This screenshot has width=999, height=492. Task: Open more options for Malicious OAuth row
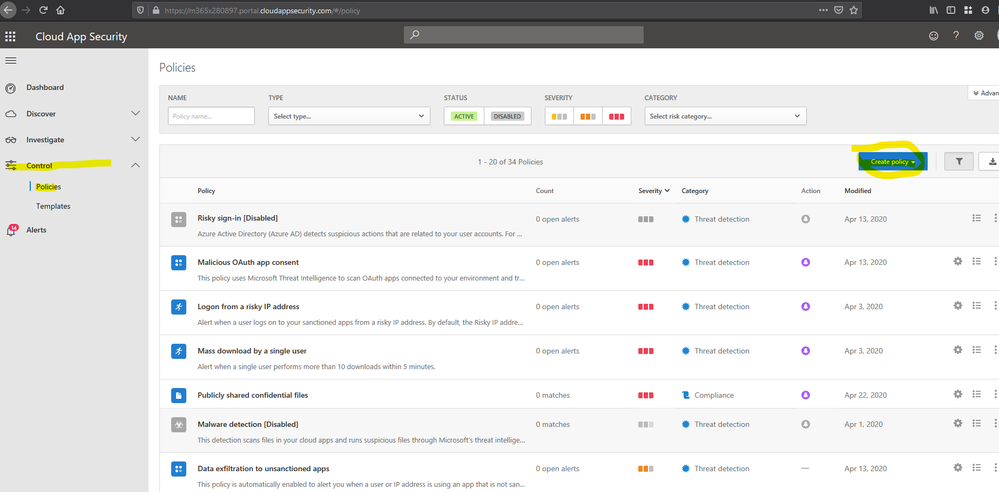click(x=995, y=261)
